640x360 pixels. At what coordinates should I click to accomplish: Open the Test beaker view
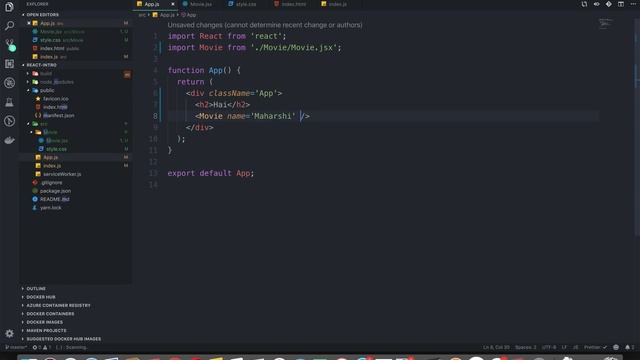pyautogui.click(x=9, y=102)
